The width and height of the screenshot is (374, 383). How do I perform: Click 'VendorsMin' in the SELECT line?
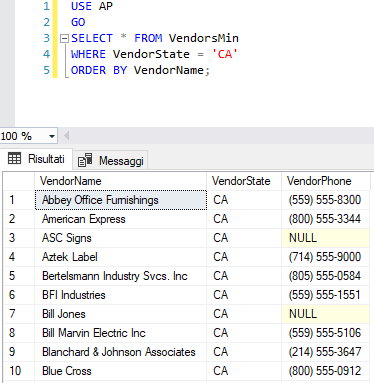(x=204, y=38)
